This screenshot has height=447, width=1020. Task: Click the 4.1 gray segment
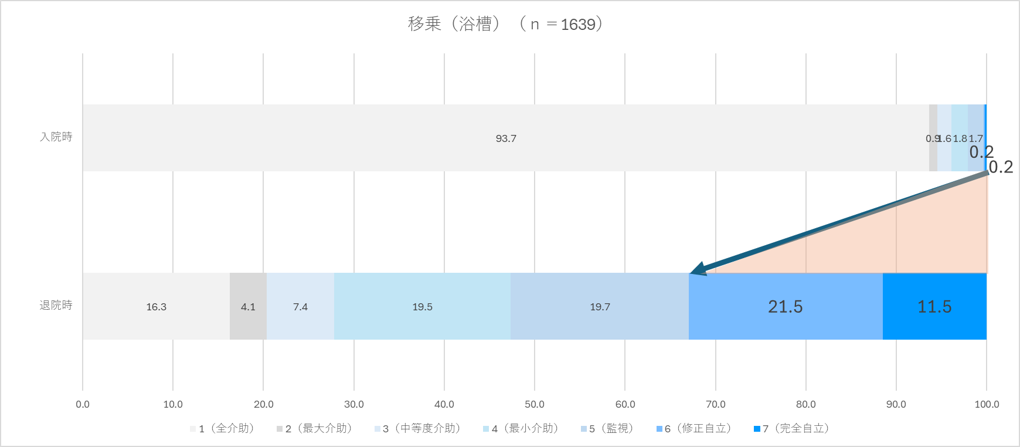[248, 306]
